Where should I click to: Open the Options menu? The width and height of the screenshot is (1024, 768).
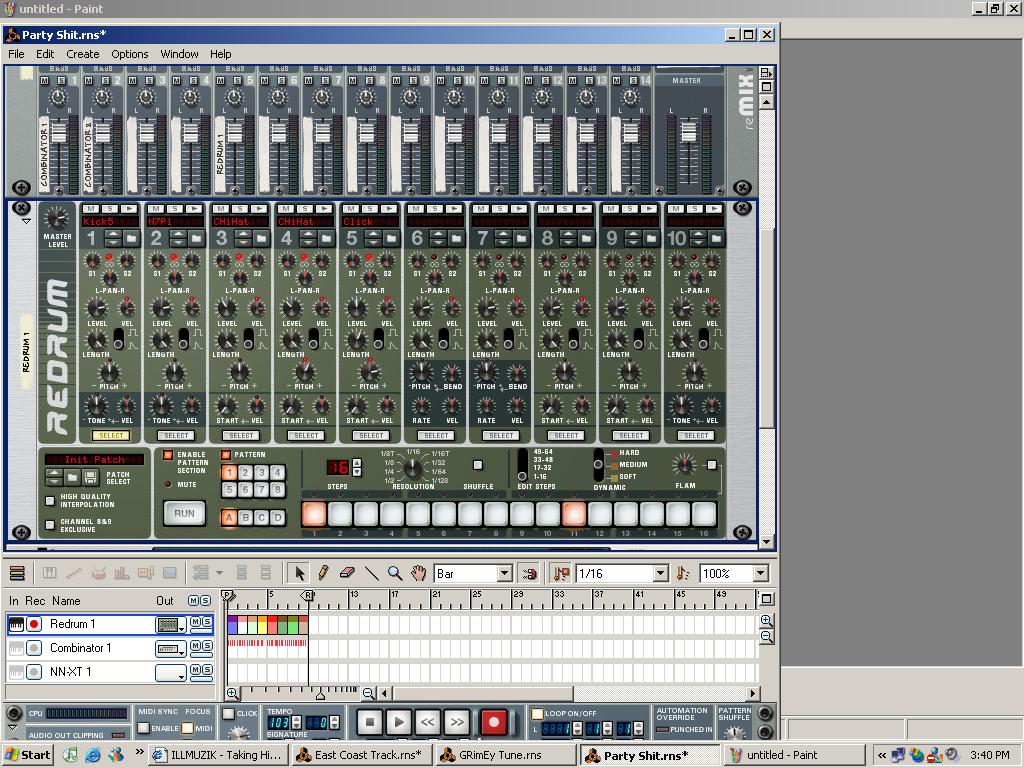[130, 54]
